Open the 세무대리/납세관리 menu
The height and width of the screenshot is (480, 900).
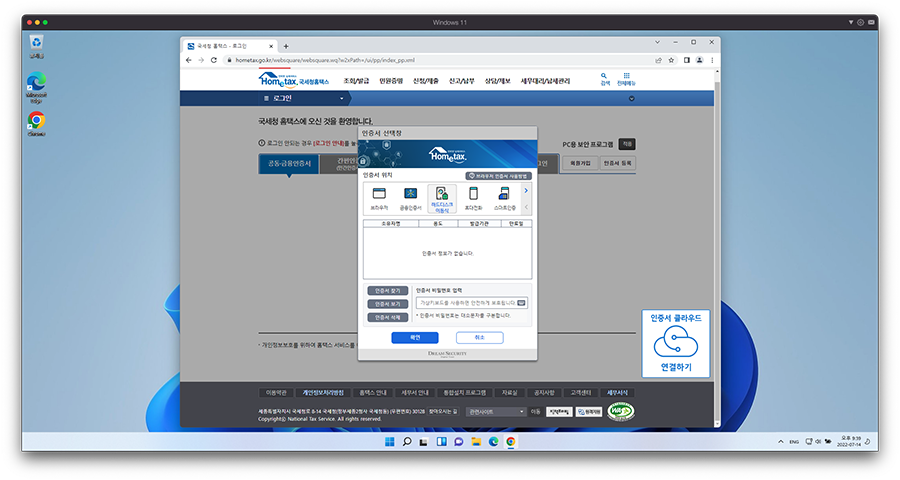[x=545, y=81]
